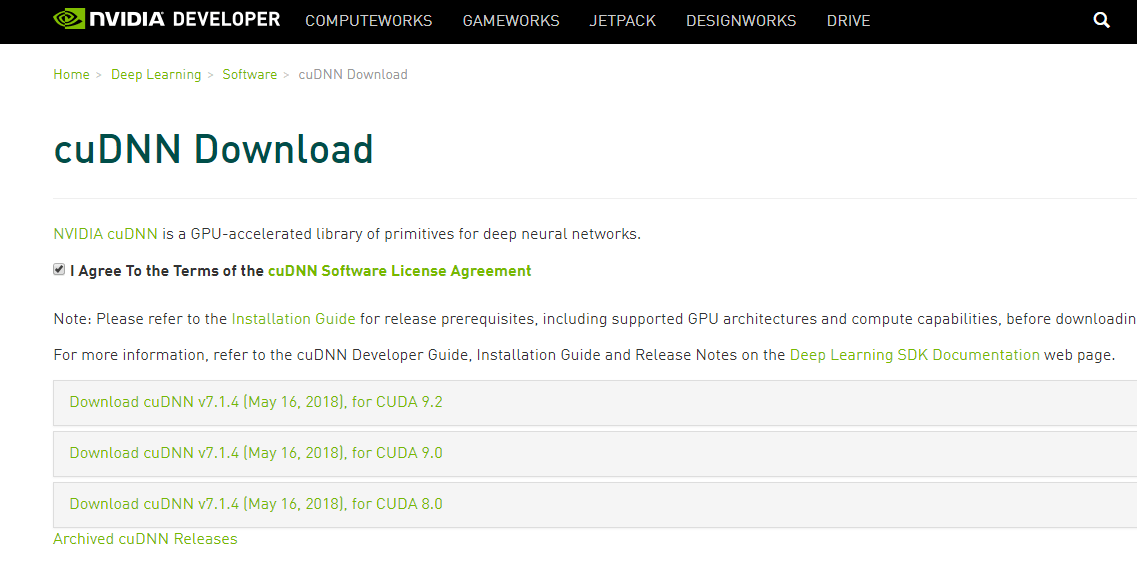Open the COMPUTEWORKS menu

coord(368,21)
